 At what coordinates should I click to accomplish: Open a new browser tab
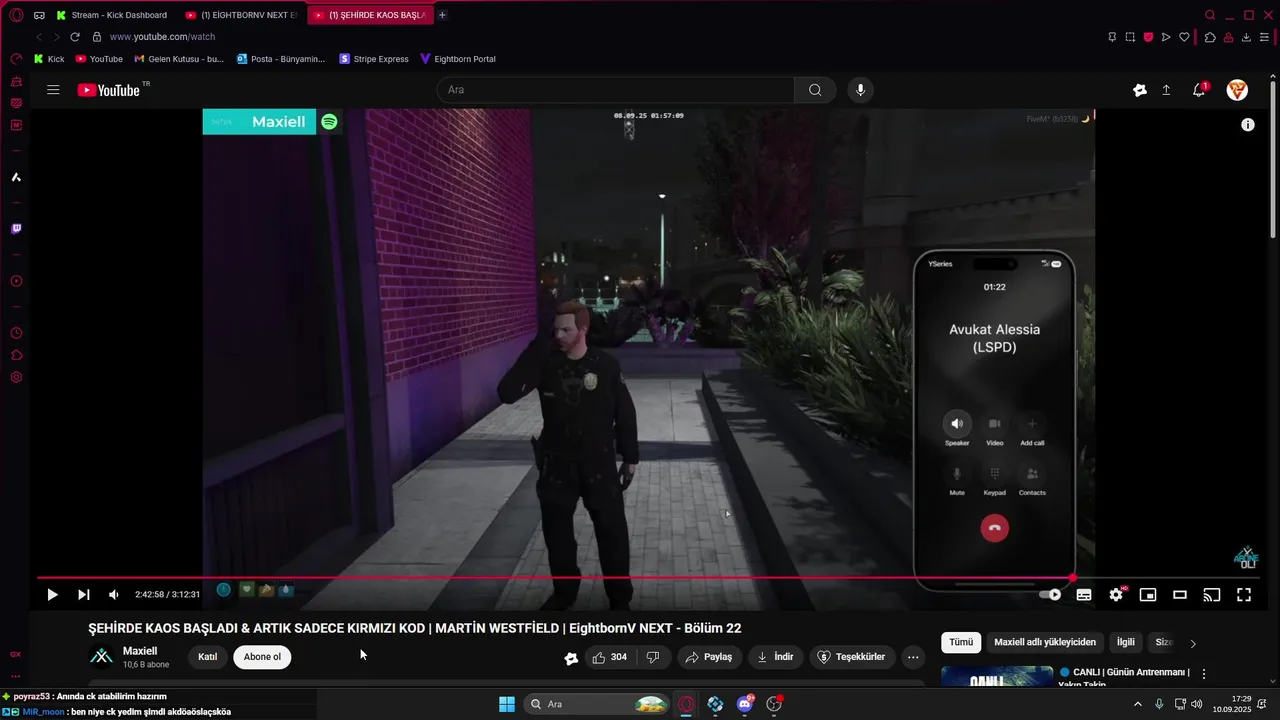coord(442,15)
